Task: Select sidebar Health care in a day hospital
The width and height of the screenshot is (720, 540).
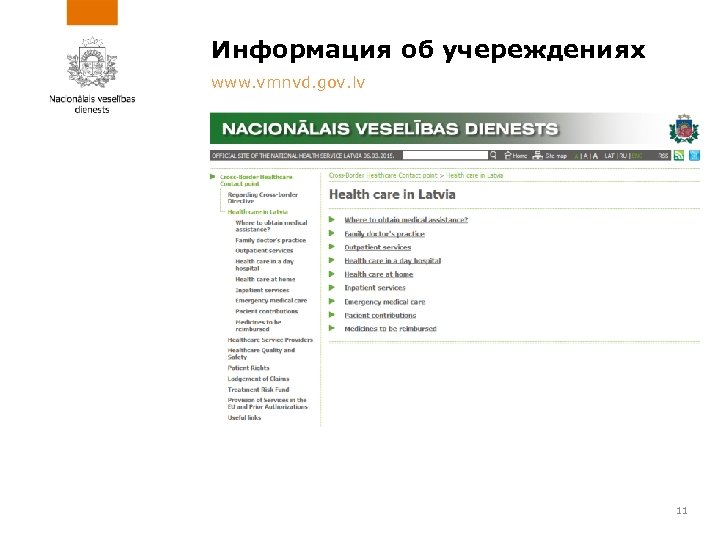Action: [264, 264]
